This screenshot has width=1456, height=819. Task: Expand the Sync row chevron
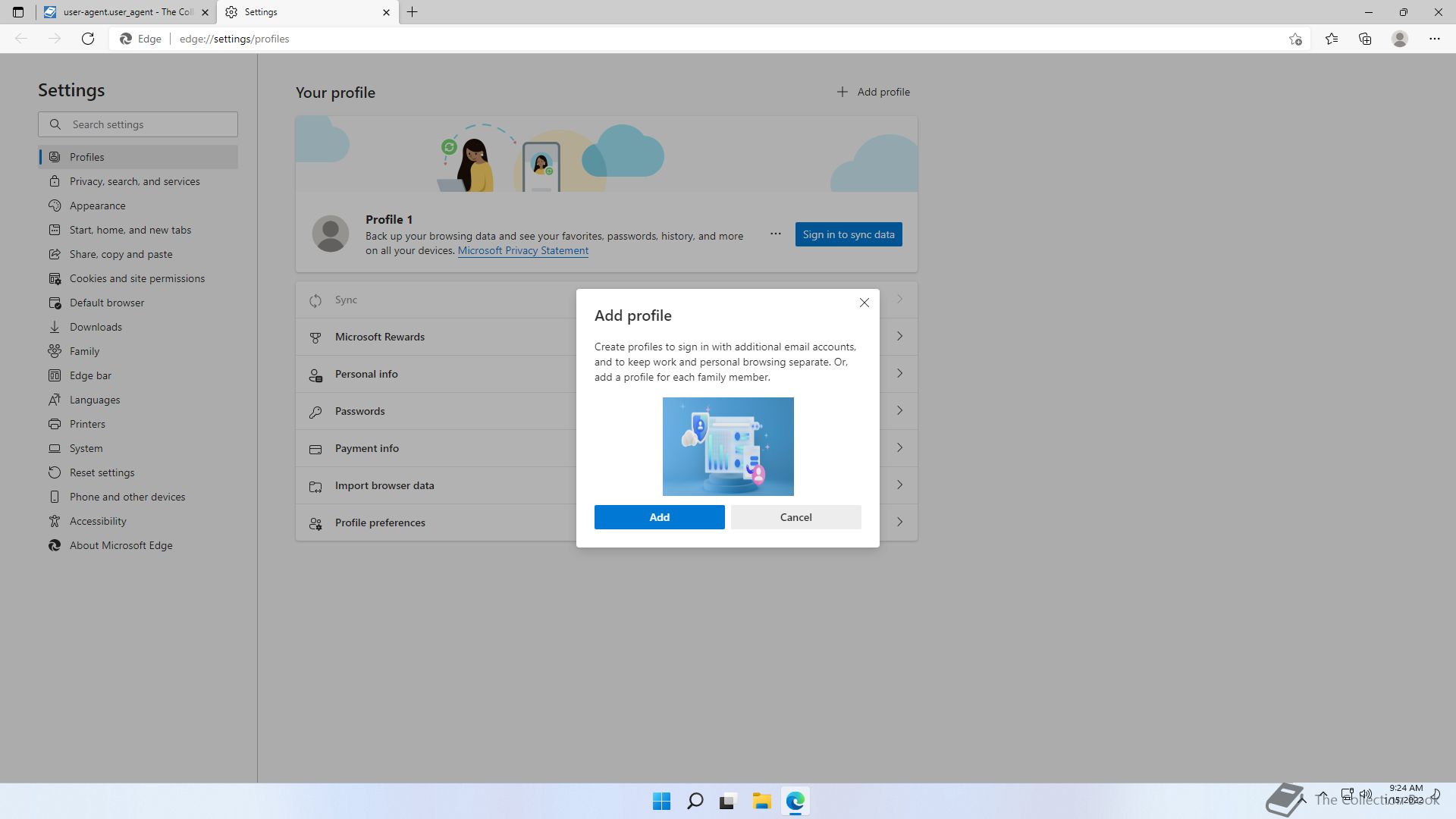[x=899, y=300]
